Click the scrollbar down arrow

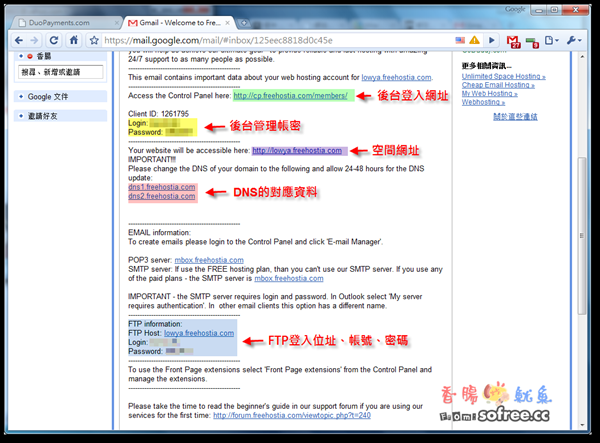tap(582, 425)
